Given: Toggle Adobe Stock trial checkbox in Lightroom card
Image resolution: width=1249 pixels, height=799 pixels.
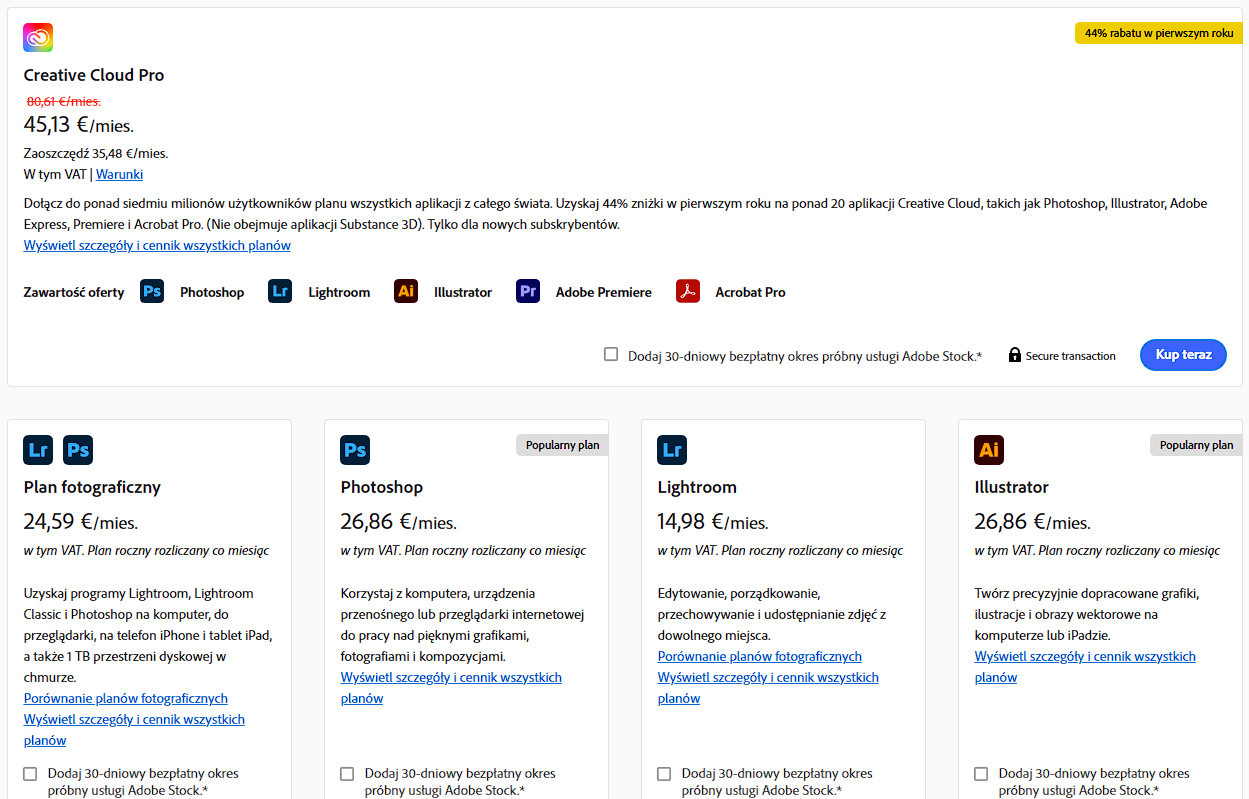Looking at the screenshot, I should click(x=664, y=774).
